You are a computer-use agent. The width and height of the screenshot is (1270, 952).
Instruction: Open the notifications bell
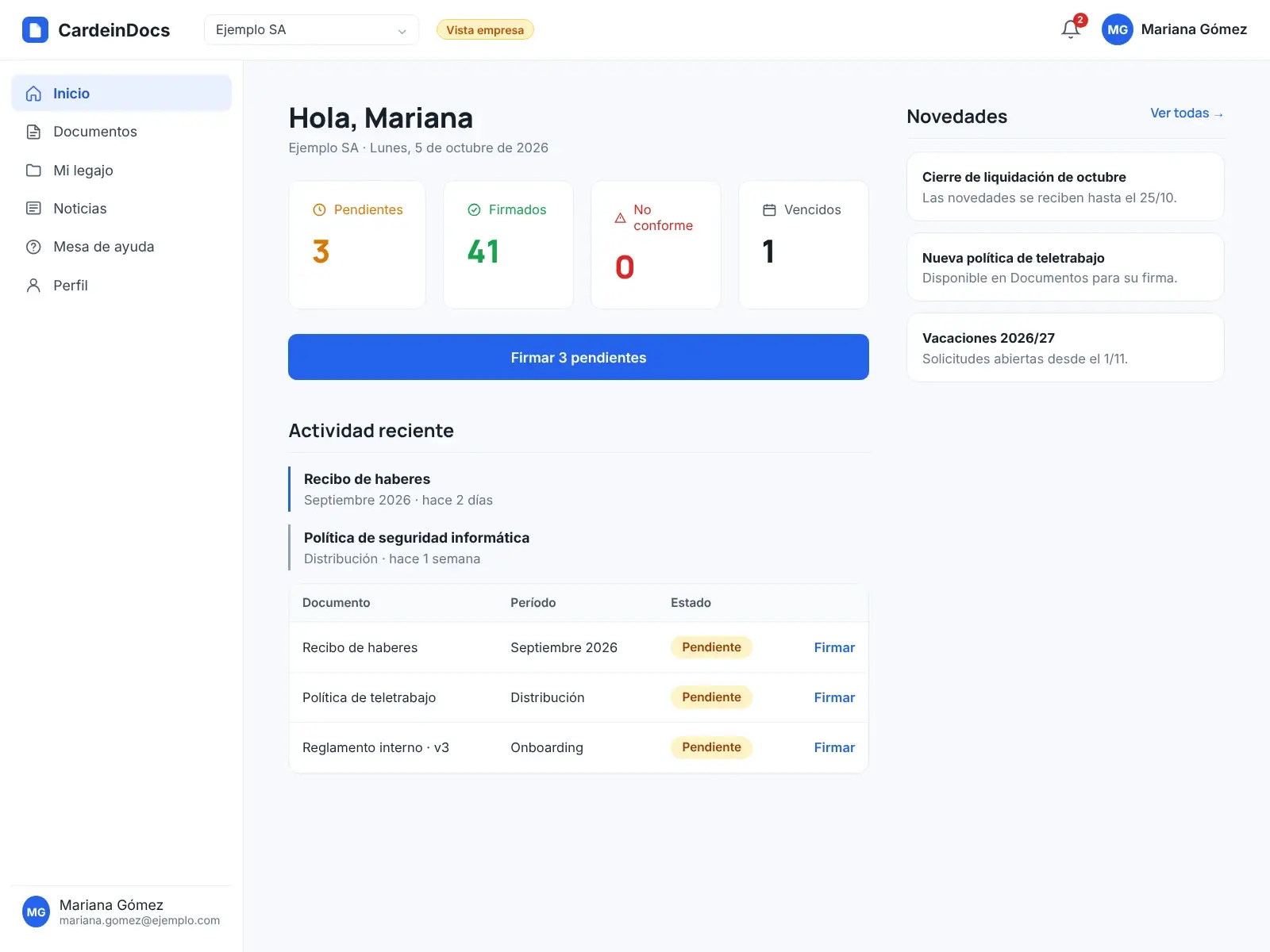1071,29
